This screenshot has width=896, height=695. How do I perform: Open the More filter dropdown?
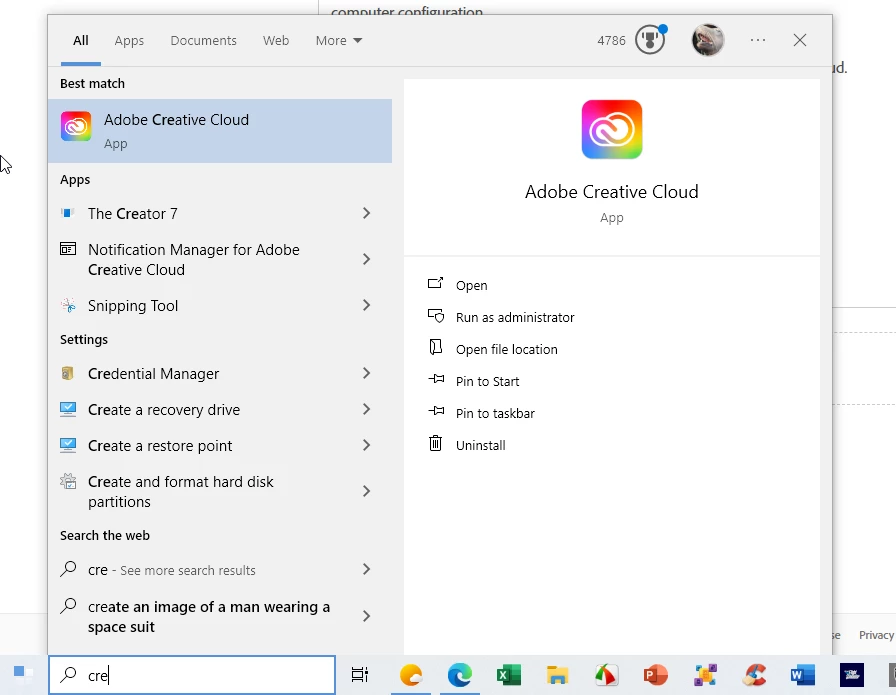coord(339,41)
